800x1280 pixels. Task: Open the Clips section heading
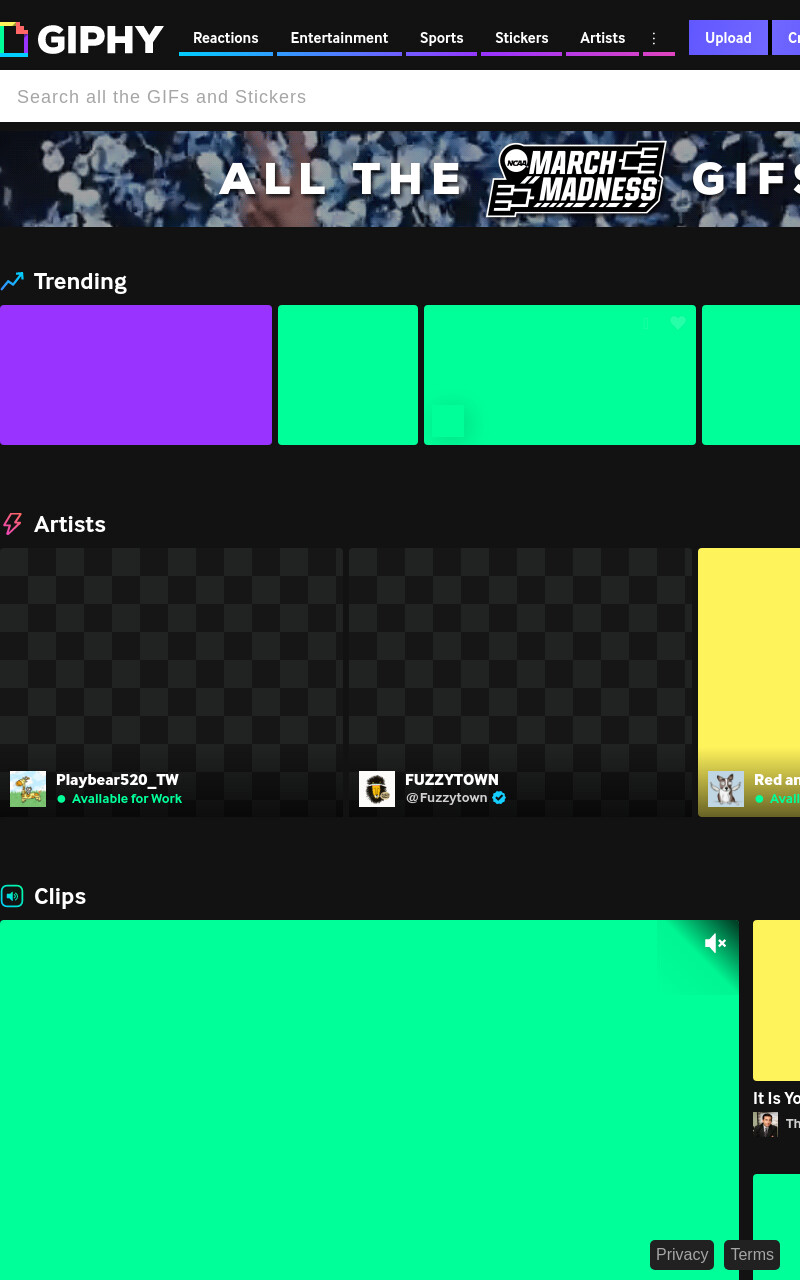click(60, 897)
